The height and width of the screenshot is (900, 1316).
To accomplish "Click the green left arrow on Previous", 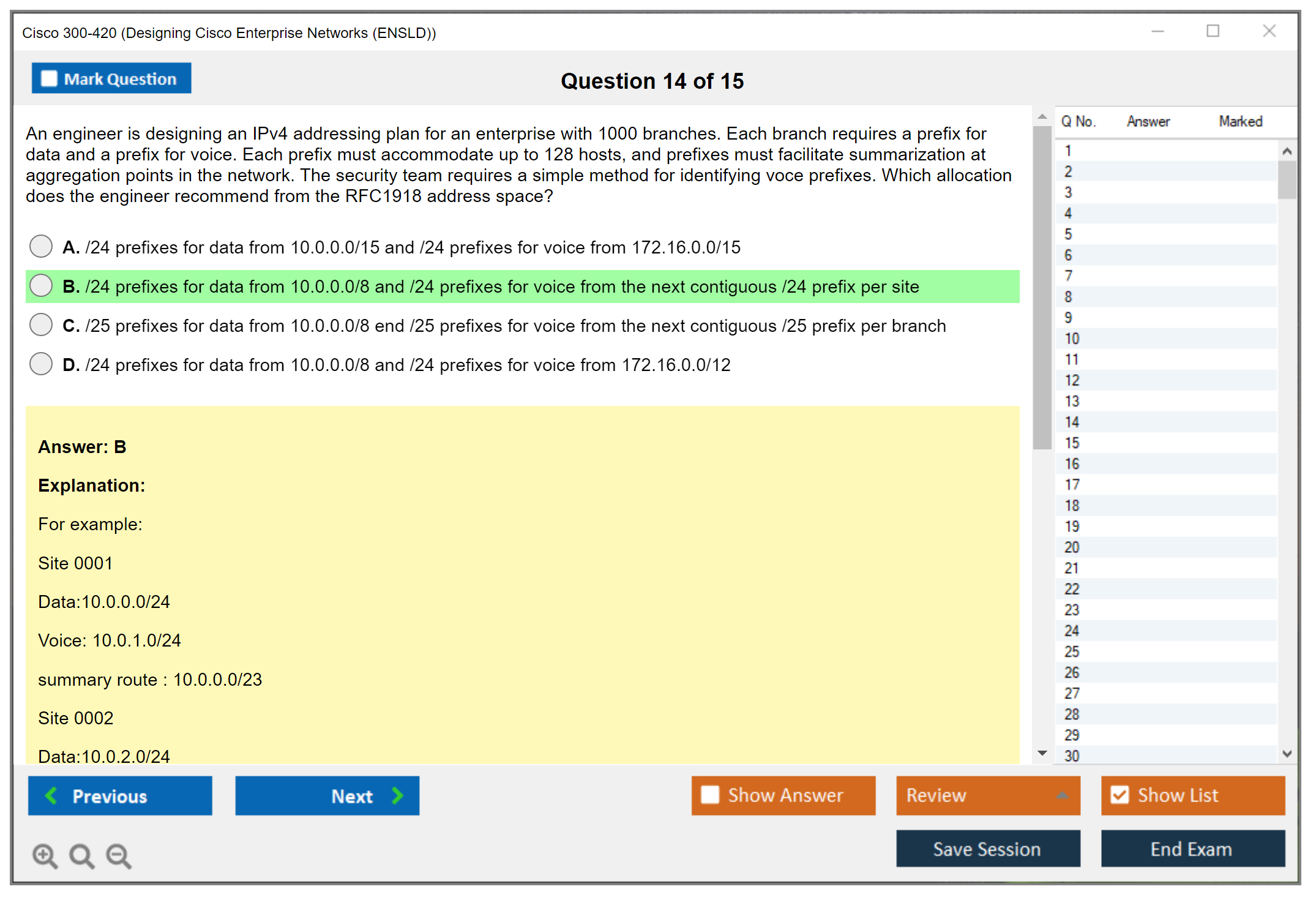I will point(51,795).
